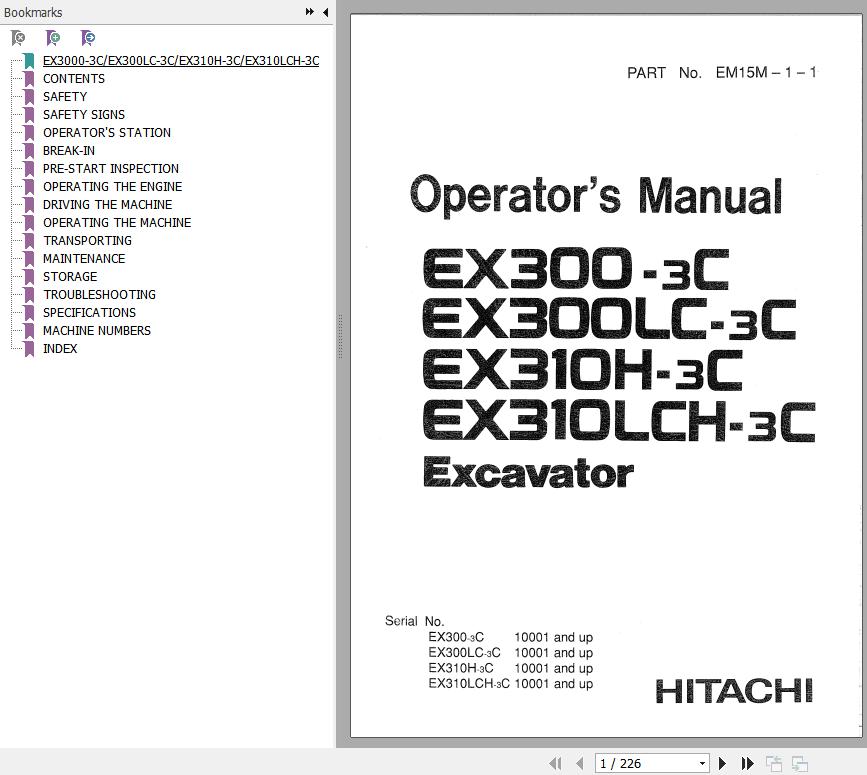The height and width of the screenshot is (775, 867).
Task: Open the BREAK-IN bookmark
Action: click(69, 150)
